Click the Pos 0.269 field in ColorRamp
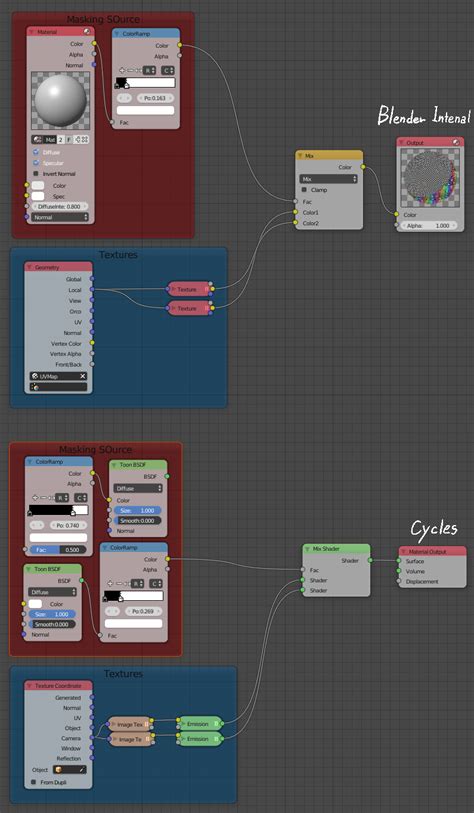Screen dimensions: 474x813 143,611
